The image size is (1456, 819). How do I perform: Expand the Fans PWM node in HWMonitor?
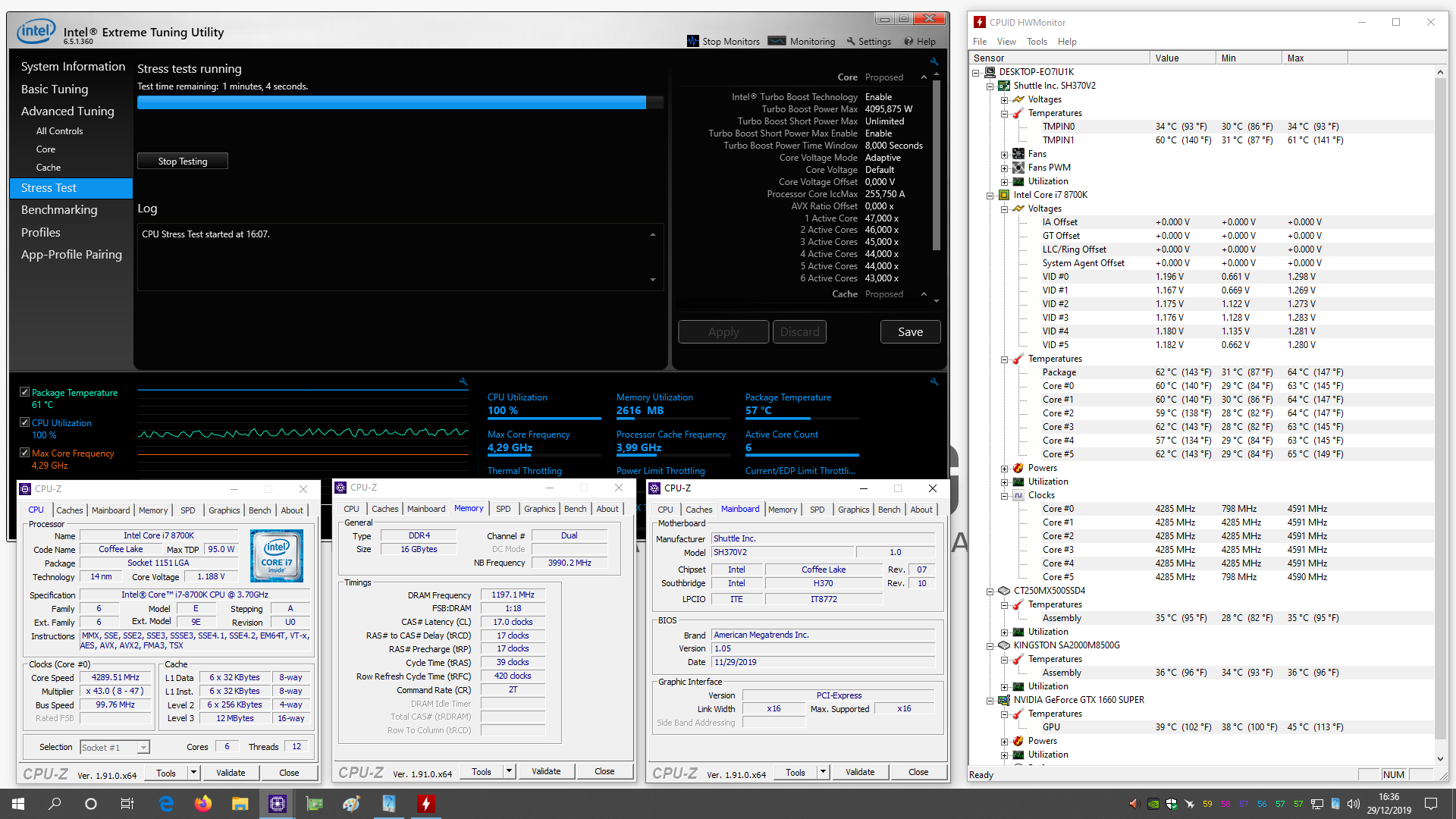pyautogui.click(x=1004, y=168)
